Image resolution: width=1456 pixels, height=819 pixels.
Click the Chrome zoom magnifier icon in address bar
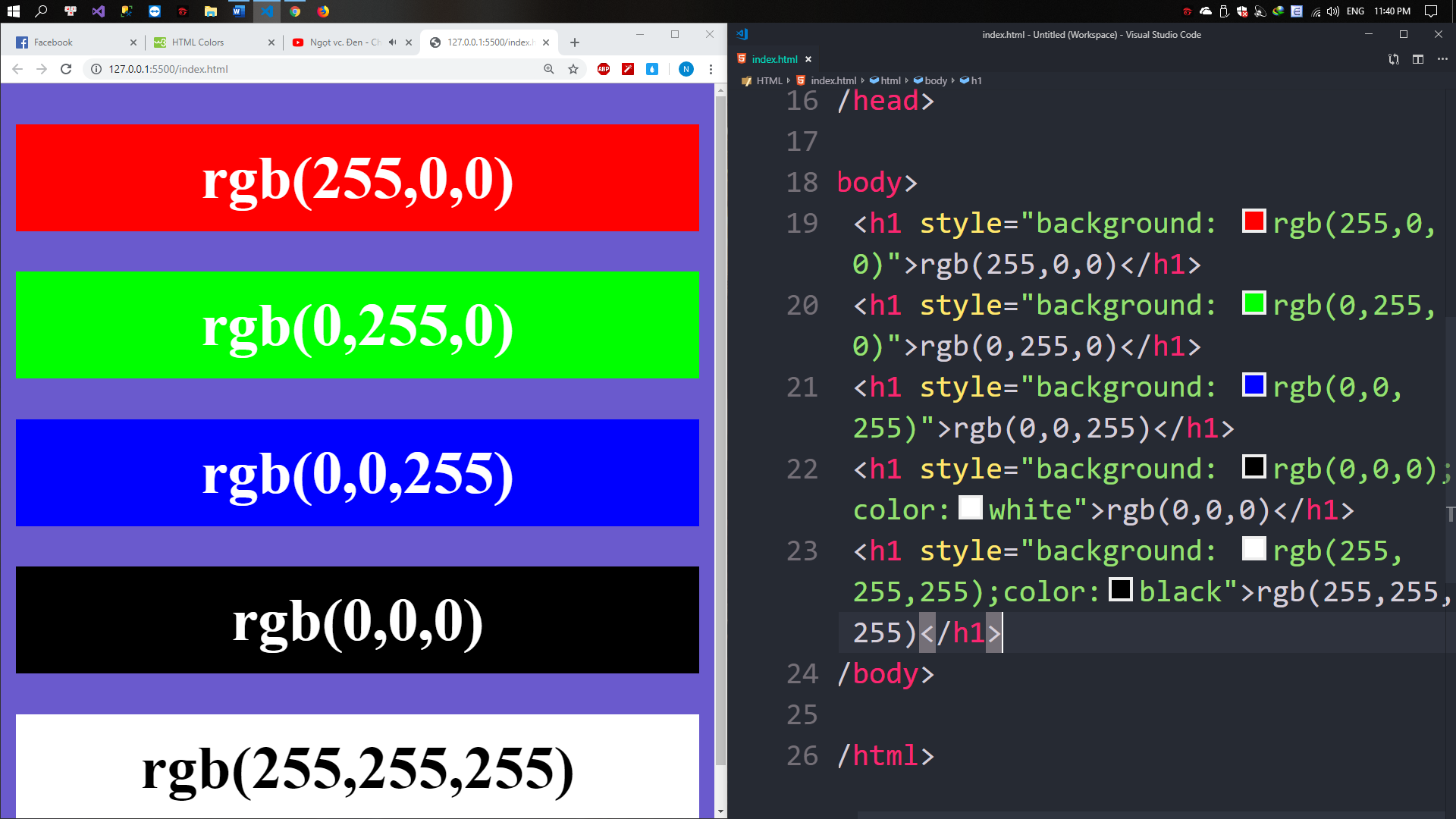pyautogui.click(x=549, y=69)
